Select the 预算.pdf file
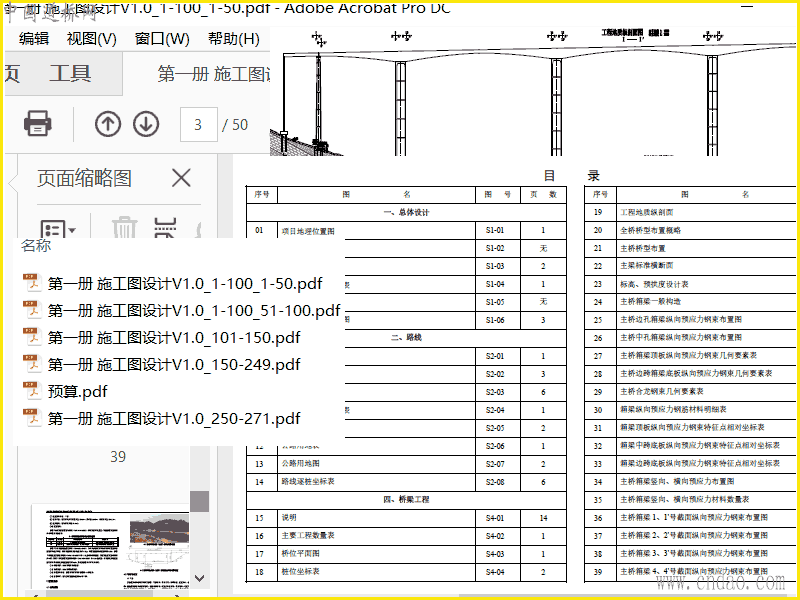Screen dimensions: 800x600 pos(78,391)
